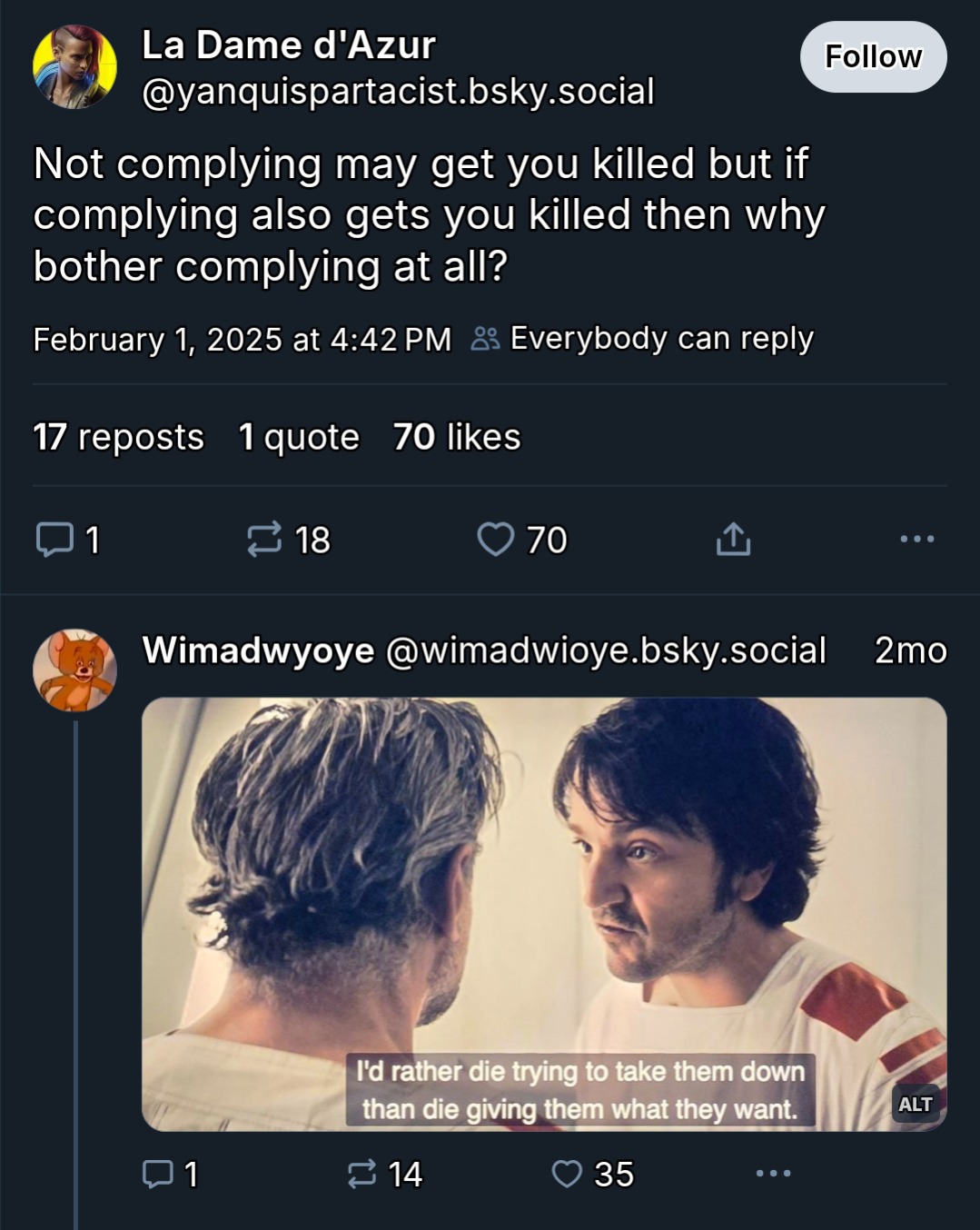Click the reply icon on the main post

click(x=54, y=540)
